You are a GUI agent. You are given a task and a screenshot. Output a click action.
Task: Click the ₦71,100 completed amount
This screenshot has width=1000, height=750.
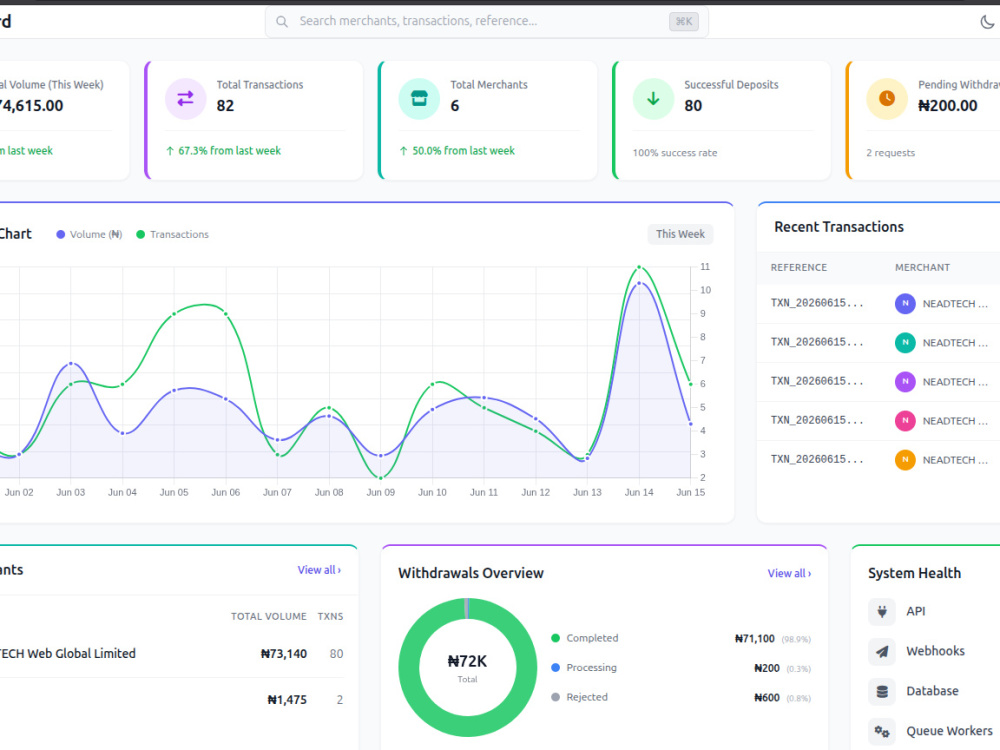coord(754,638)
